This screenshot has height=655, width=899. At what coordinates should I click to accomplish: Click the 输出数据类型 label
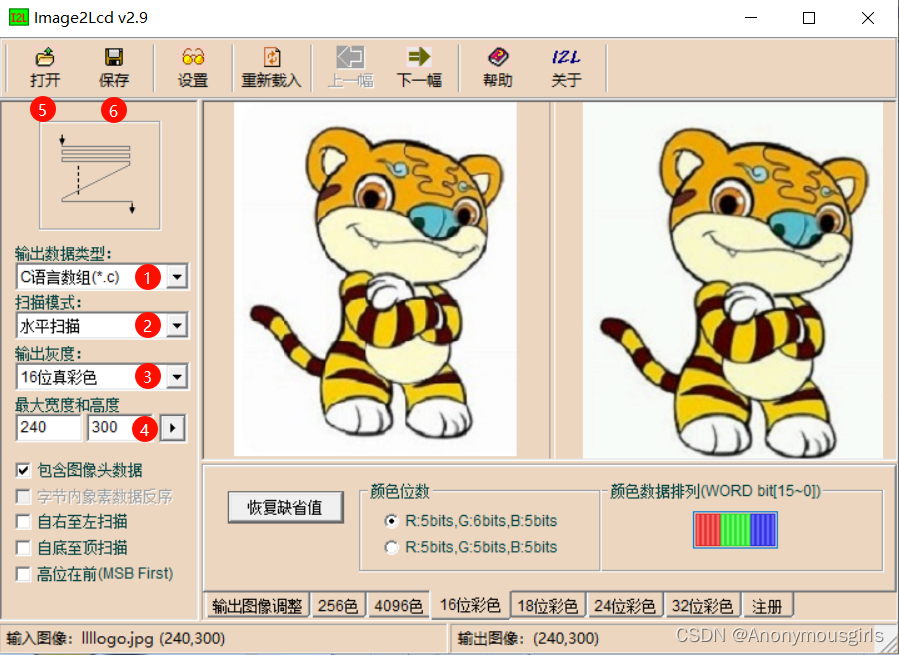click(x=64, y=253)
